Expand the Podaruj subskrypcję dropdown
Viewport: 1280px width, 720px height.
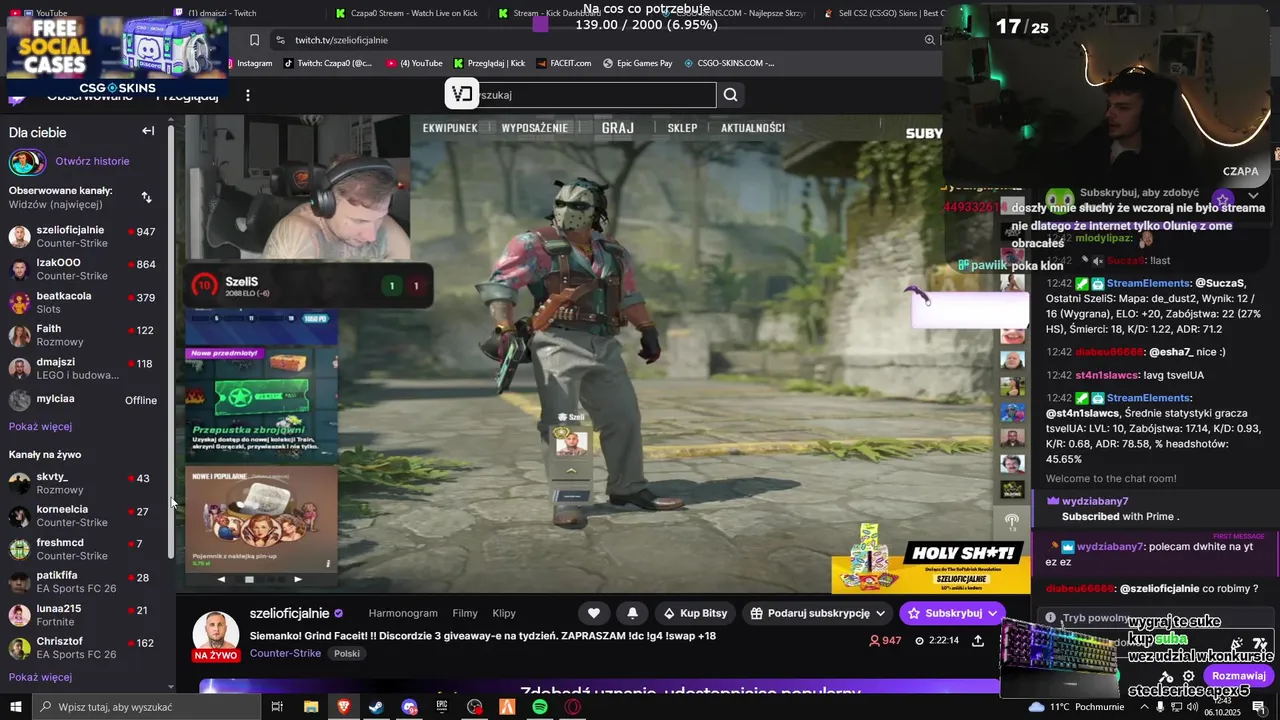[880, 613]
